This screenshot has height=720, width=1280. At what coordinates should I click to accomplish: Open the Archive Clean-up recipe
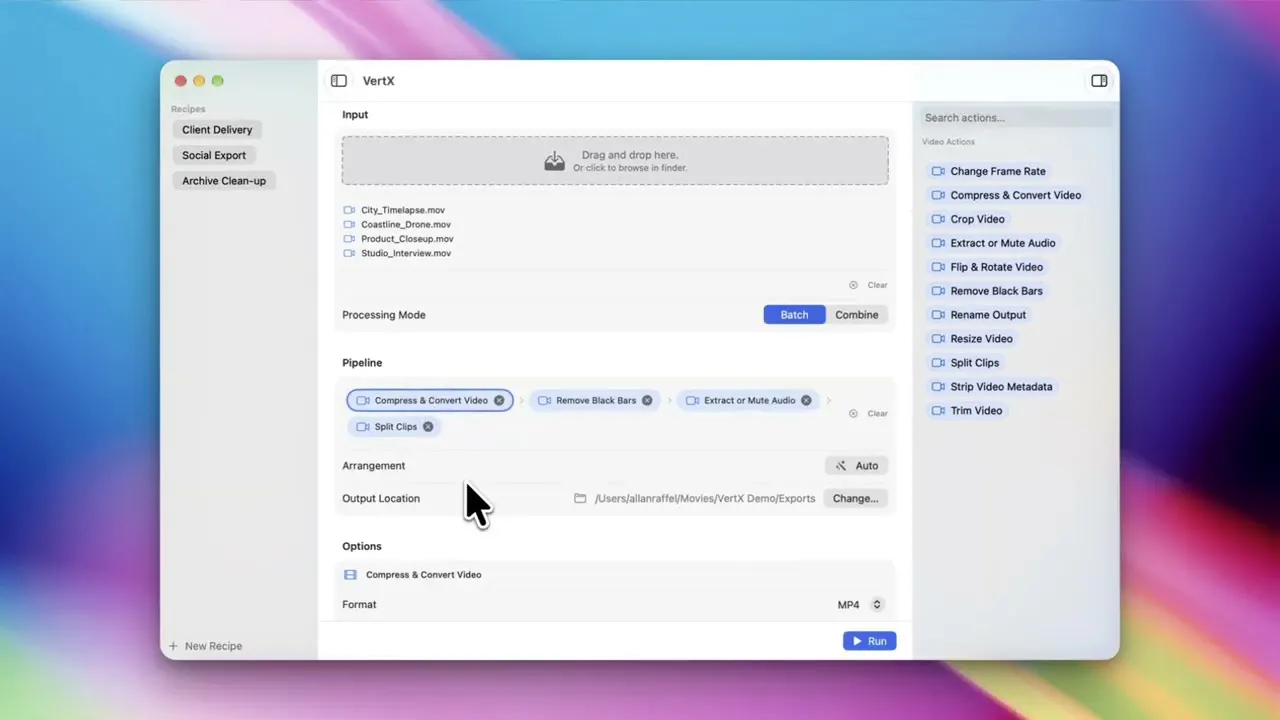tap(224, 181)
